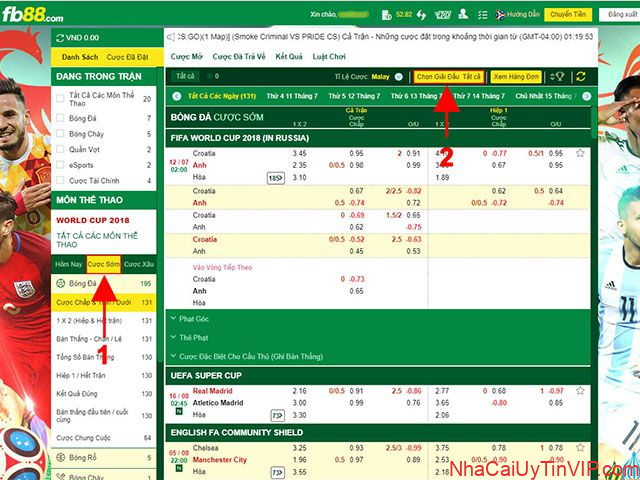Switch to the Cược Đã Đặt tab

click(127, 57)
